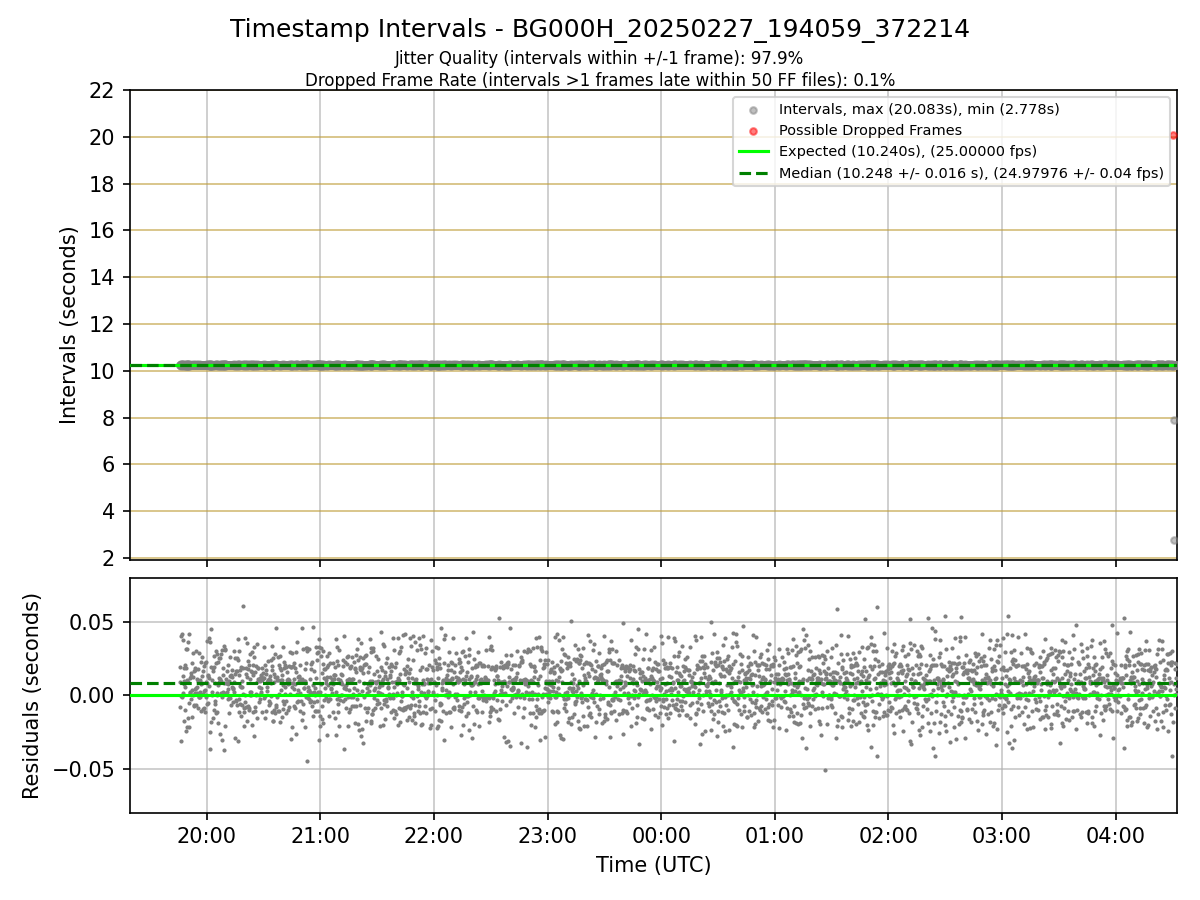This screenshot has height=900, width=1200.
Task: Click the 00:00 x-axis tick label
Action: [661, 835]
